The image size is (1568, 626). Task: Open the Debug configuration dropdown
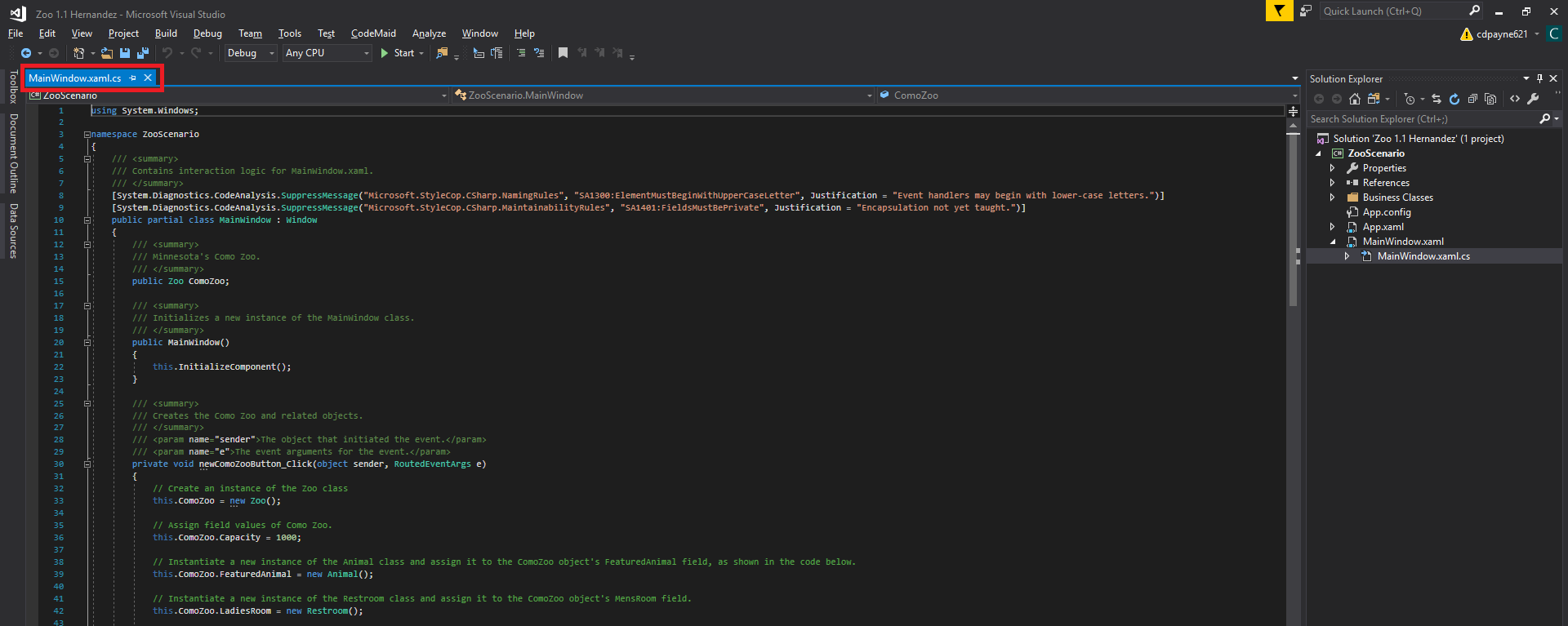point(251,53)
